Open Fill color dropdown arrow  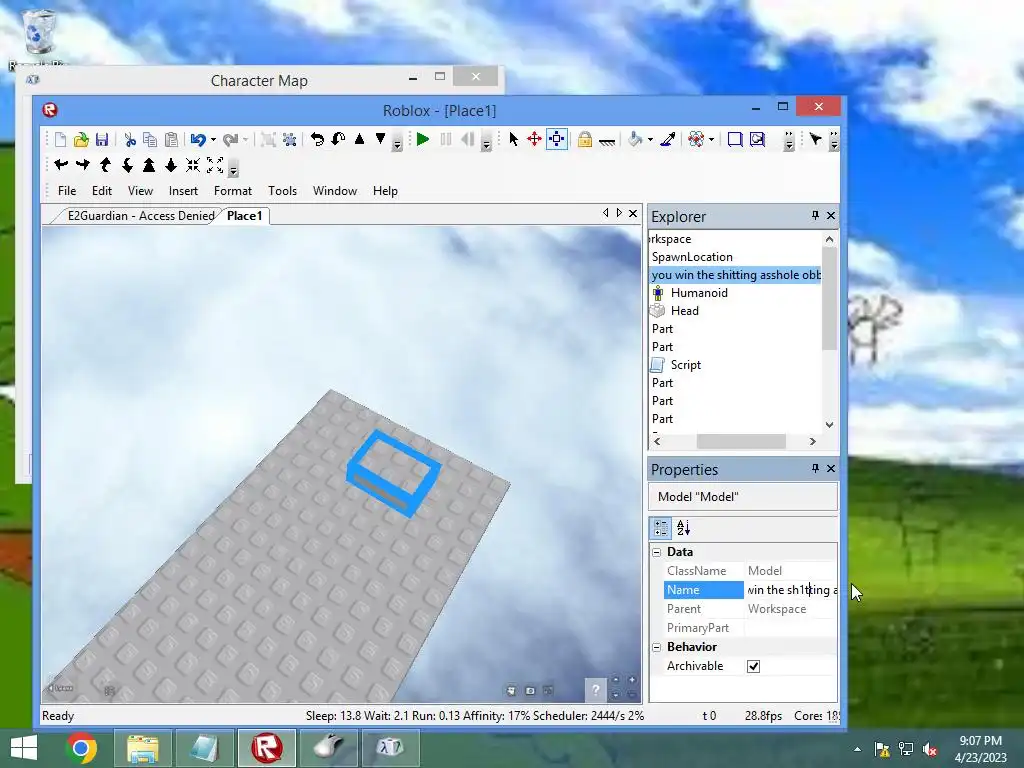tap(650, 140)
